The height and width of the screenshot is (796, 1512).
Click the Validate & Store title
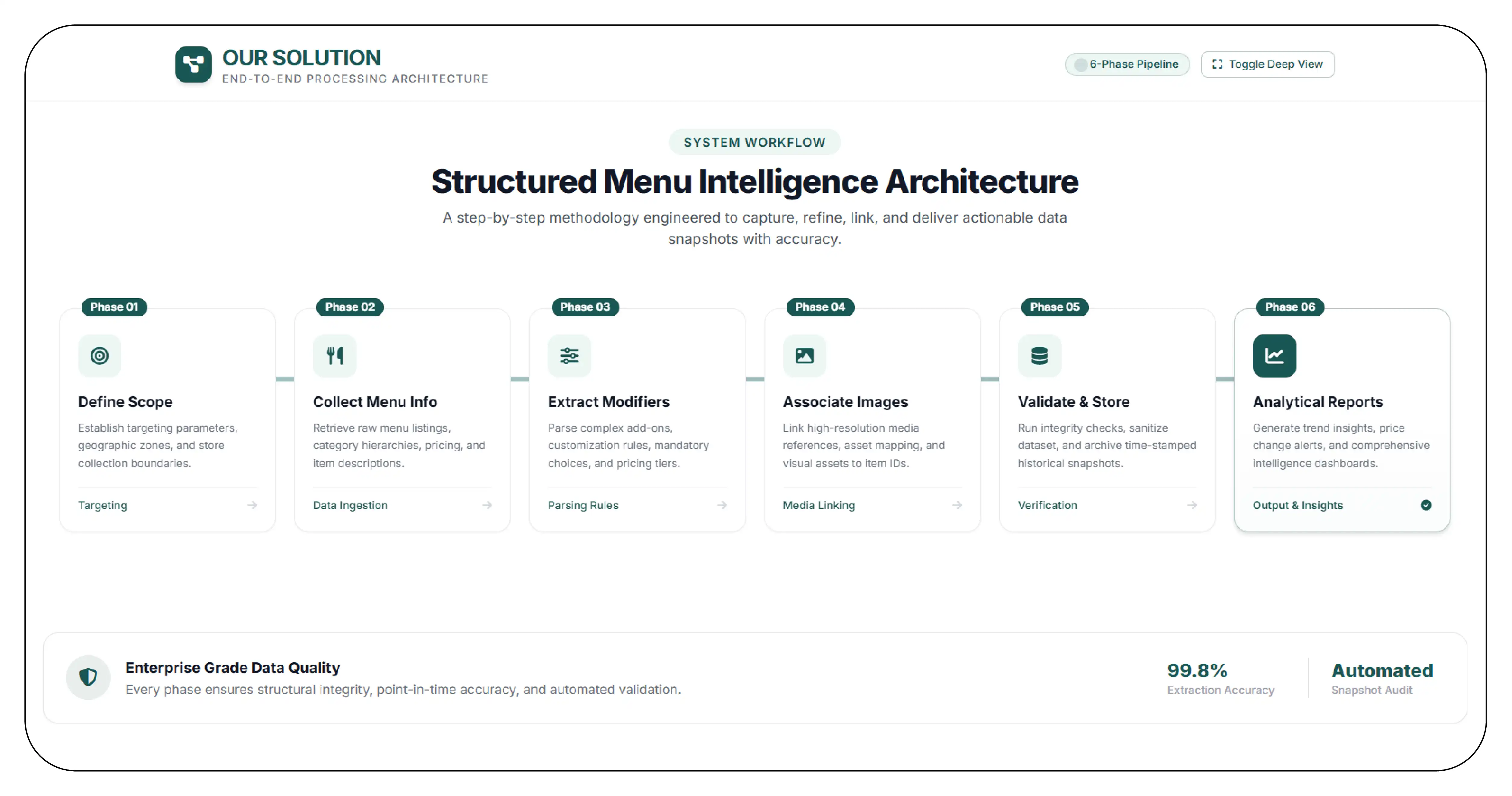(1073, 402)
